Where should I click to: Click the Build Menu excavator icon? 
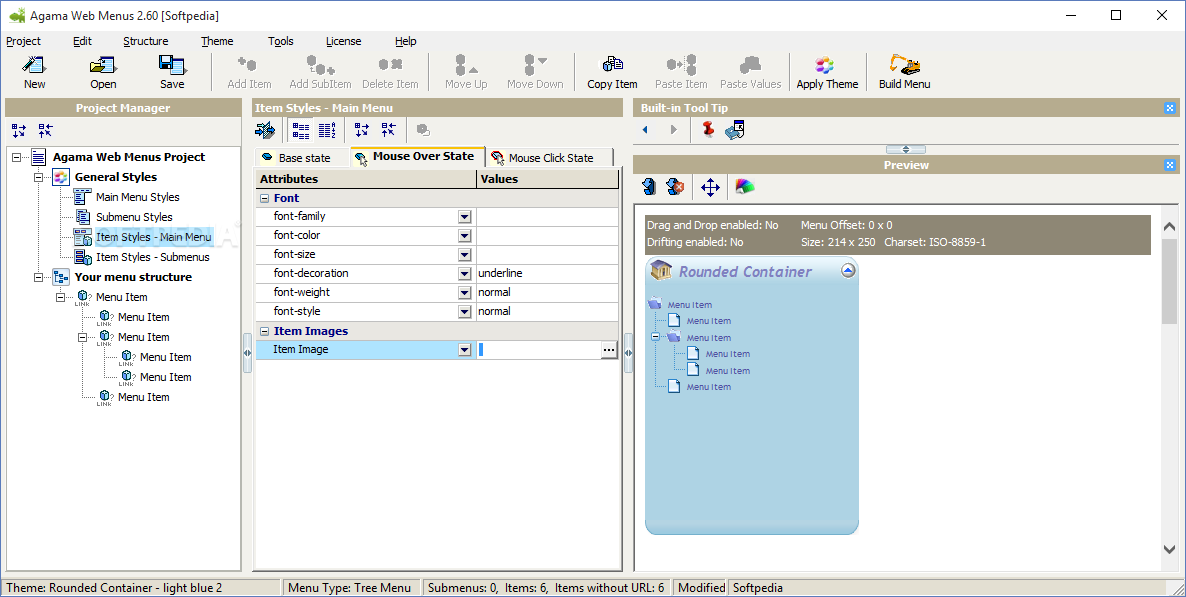[x=904, y=65]
